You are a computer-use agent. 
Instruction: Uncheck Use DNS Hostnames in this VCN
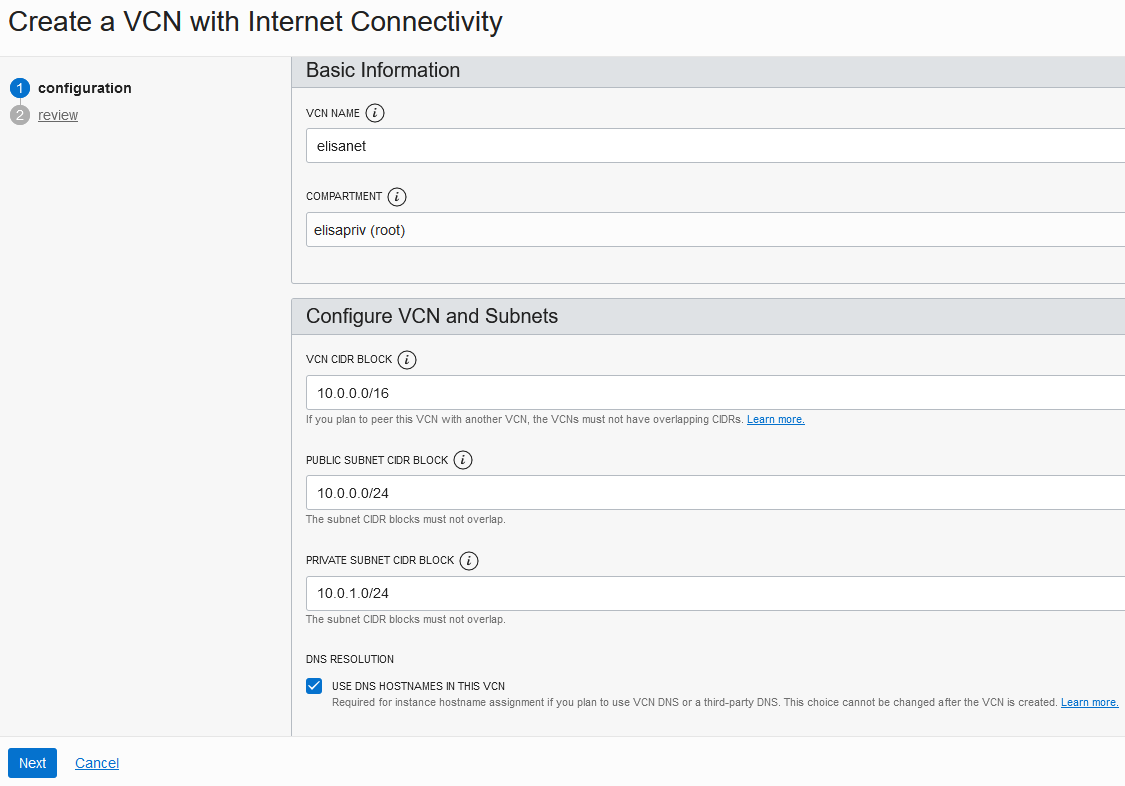314,686
